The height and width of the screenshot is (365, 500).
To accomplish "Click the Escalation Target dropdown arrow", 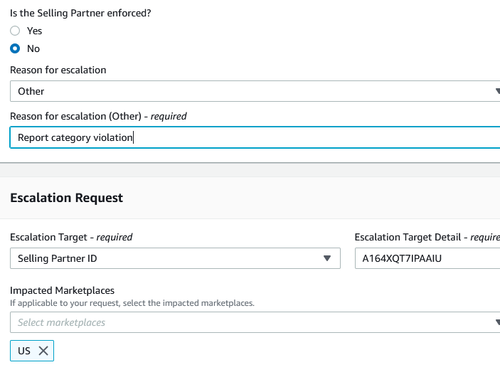I will point(327,258).
